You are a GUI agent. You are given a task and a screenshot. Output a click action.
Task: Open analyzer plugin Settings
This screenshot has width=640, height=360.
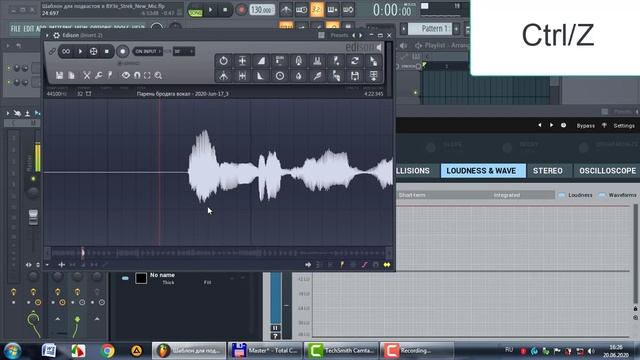pyautogui.click(x=624, y=126)
